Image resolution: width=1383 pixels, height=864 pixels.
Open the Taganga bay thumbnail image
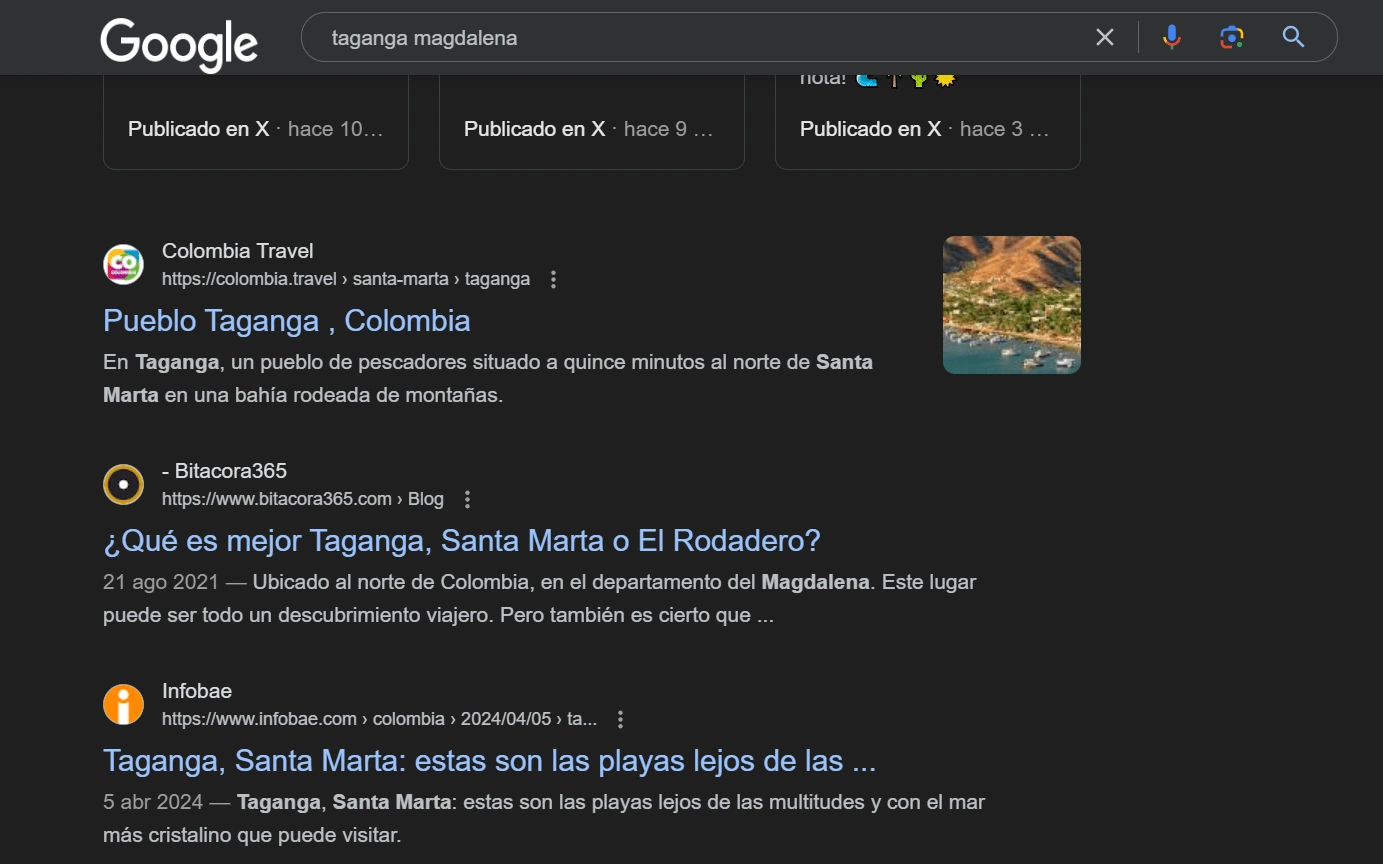(1012, 305)
